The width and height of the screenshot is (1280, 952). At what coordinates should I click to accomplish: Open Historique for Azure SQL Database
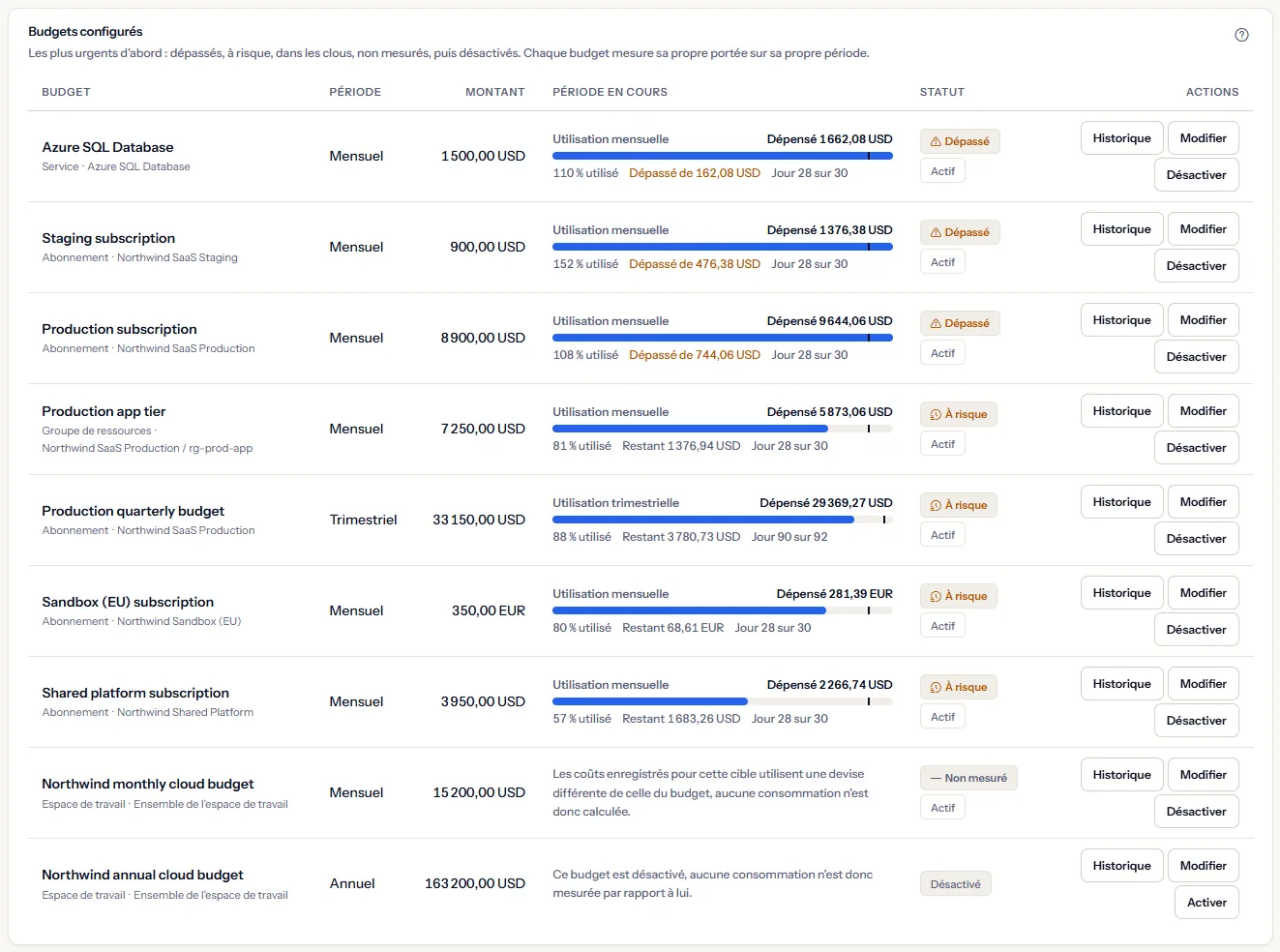coord(1121,138)
